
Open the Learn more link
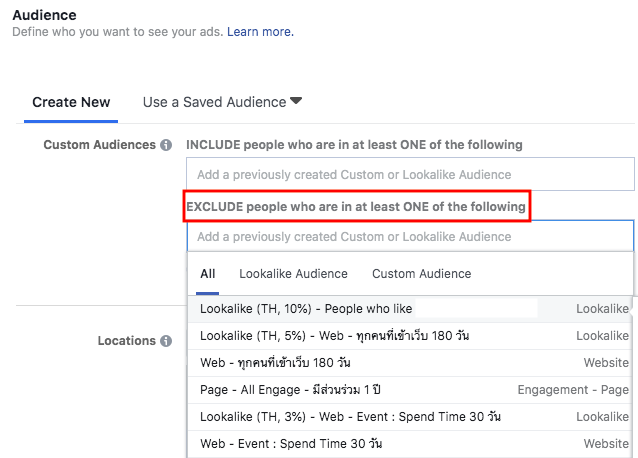(x=260, y=32)
